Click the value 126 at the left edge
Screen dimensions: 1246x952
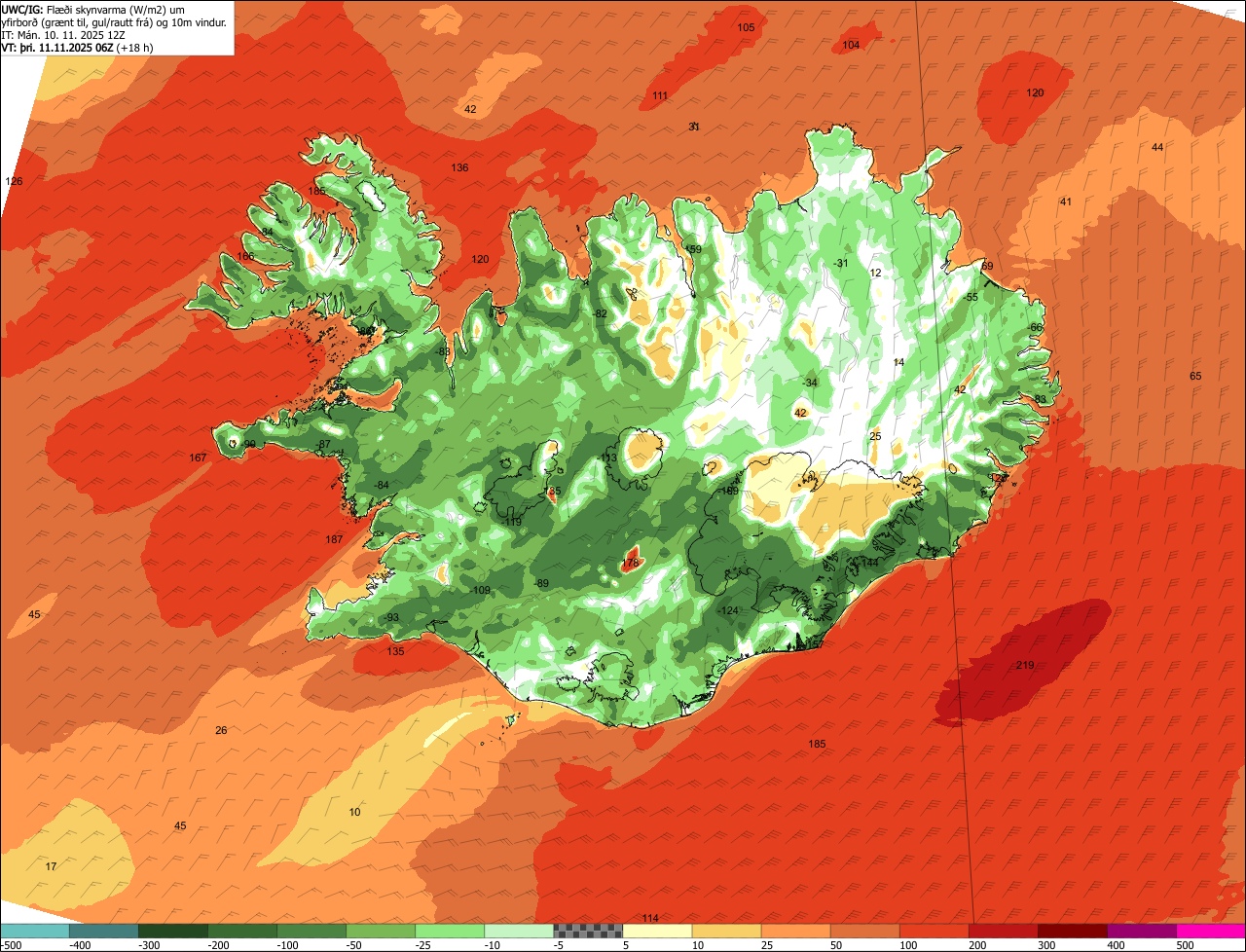14,181
